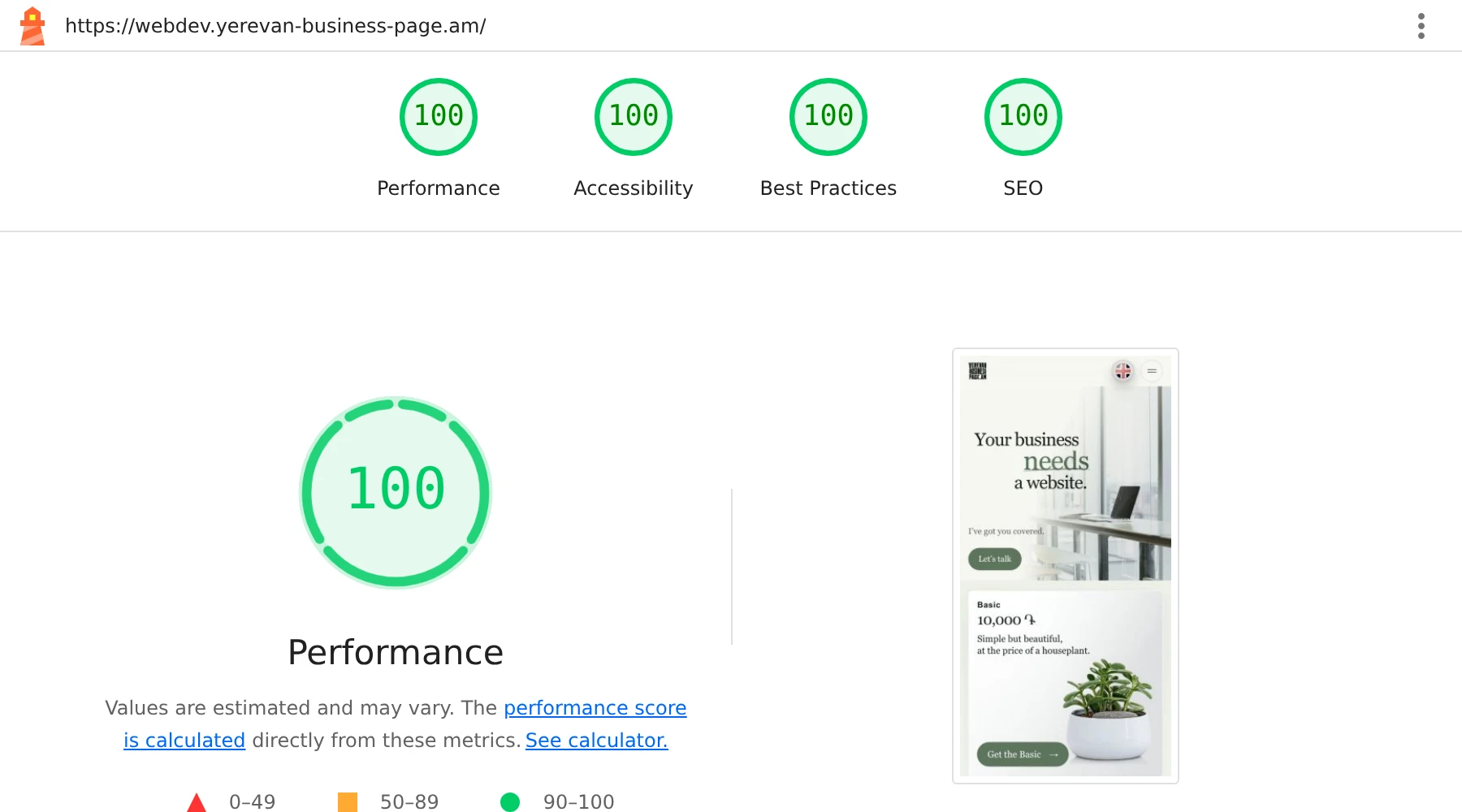Click the hamburger menu icon in screenshot
Viewport: 1462px width, 812px height.
(1152, 371)
